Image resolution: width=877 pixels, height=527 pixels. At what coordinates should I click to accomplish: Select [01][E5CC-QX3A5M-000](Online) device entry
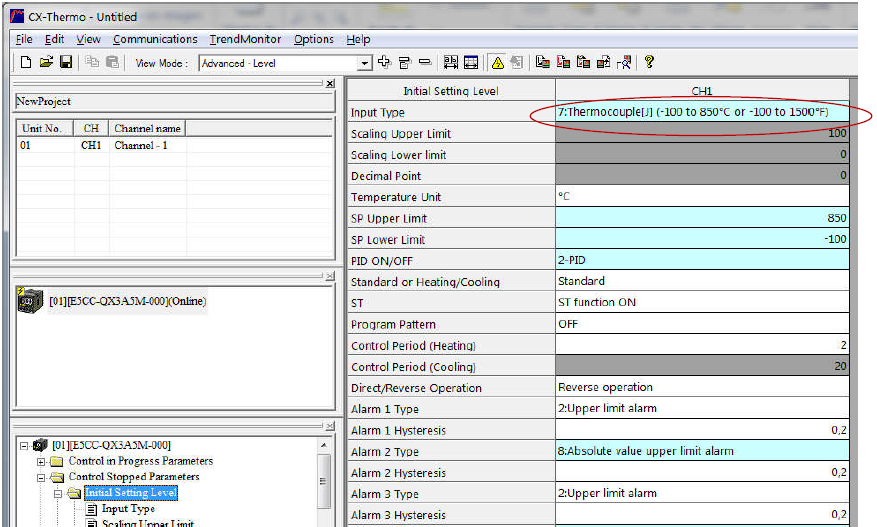128,301
